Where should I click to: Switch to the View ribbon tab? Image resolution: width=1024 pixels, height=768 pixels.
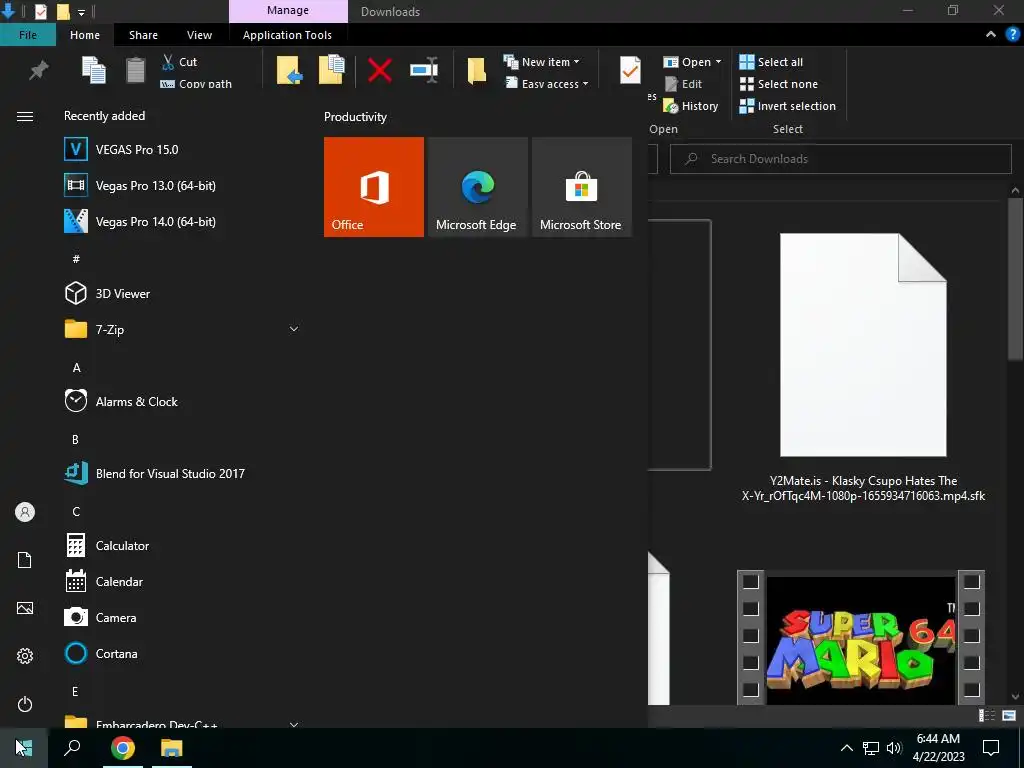(199, 35)
